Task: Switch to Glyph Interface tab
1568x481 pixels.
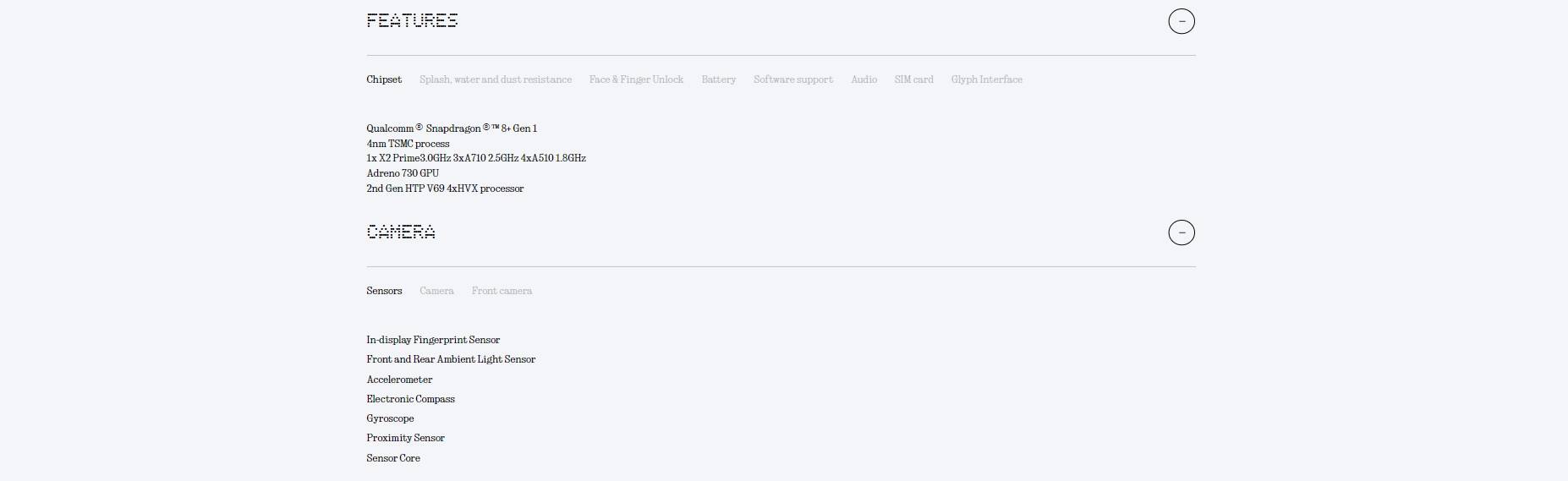Action: pyautogui.click(x=986, y=79)
